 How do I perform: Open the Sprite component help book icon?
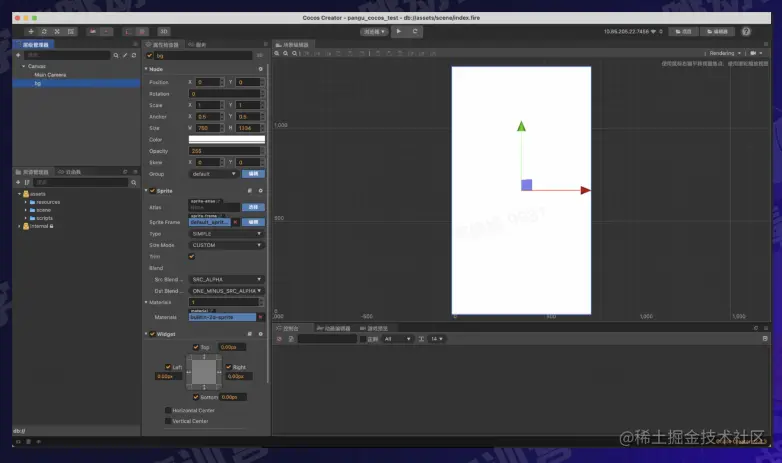click(x=249, y=191)
